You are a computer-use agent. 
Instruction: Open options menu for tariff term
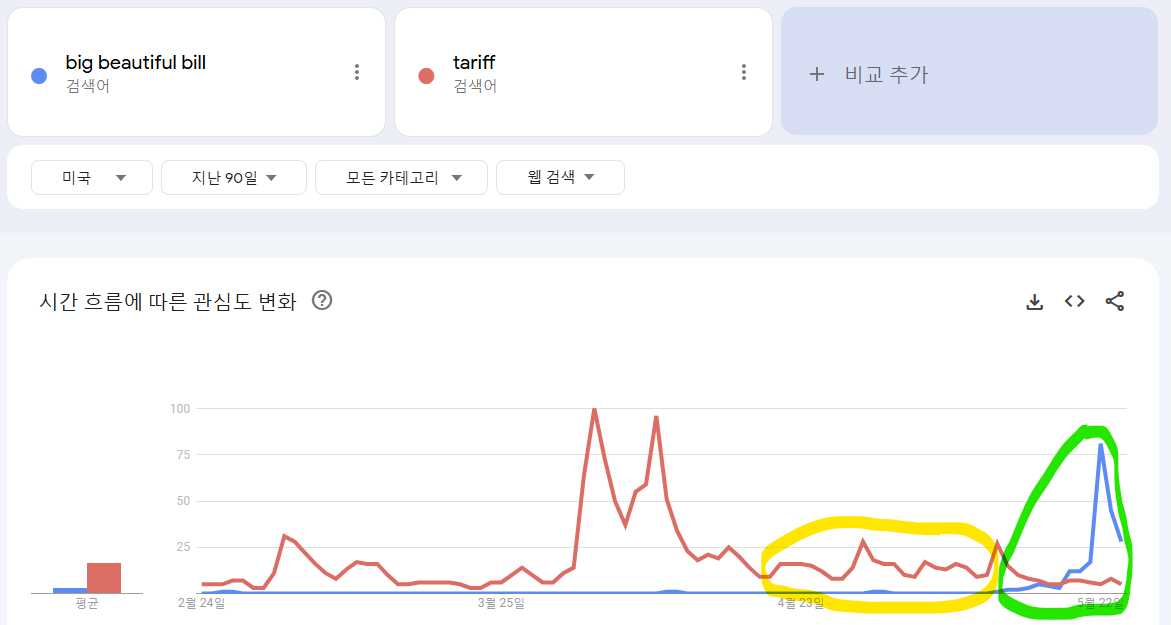[x=744, y=72]
